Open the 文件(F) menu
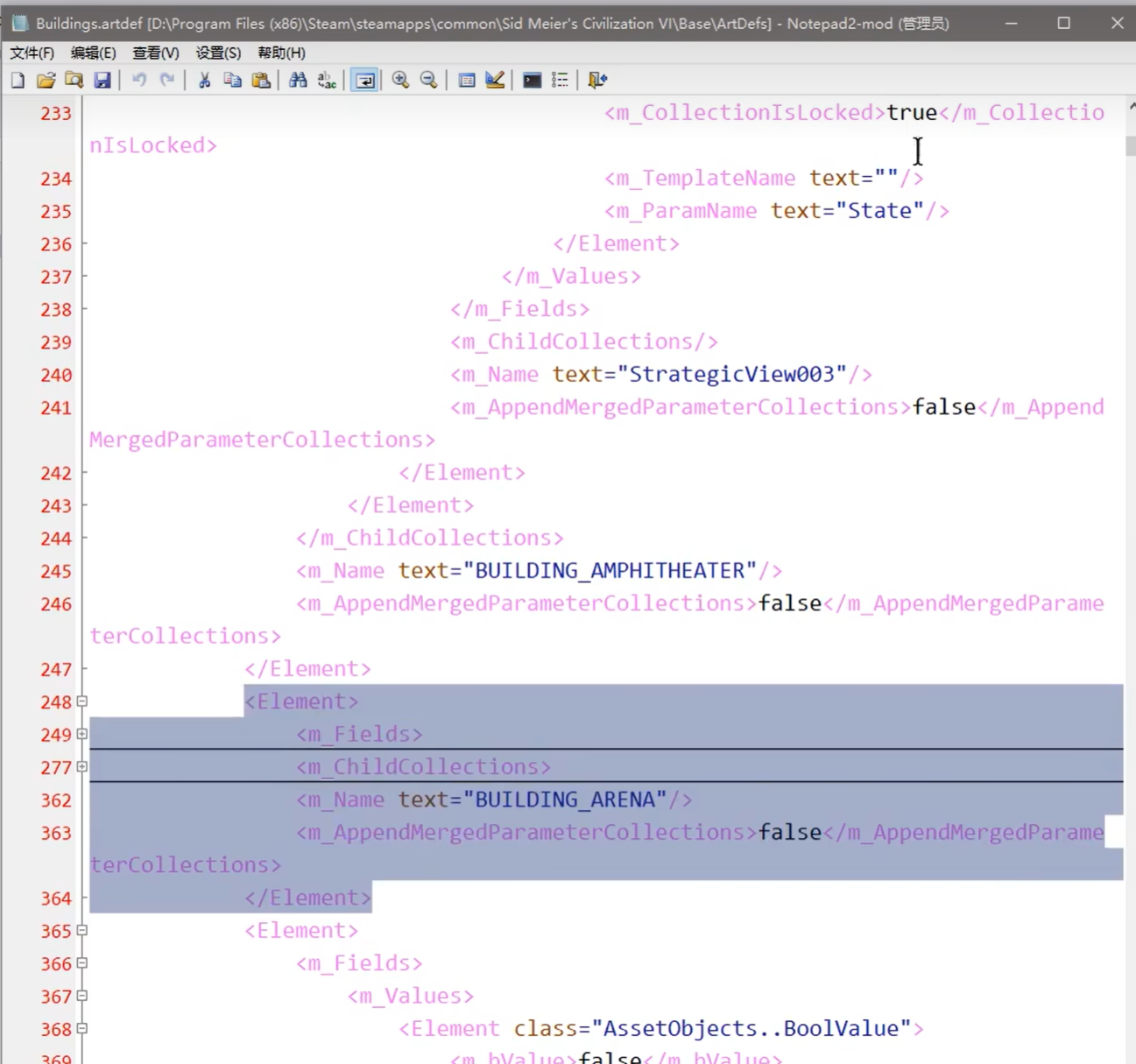The height and width of the screenshot is (1064, 1136). click(x=32, y=53)
